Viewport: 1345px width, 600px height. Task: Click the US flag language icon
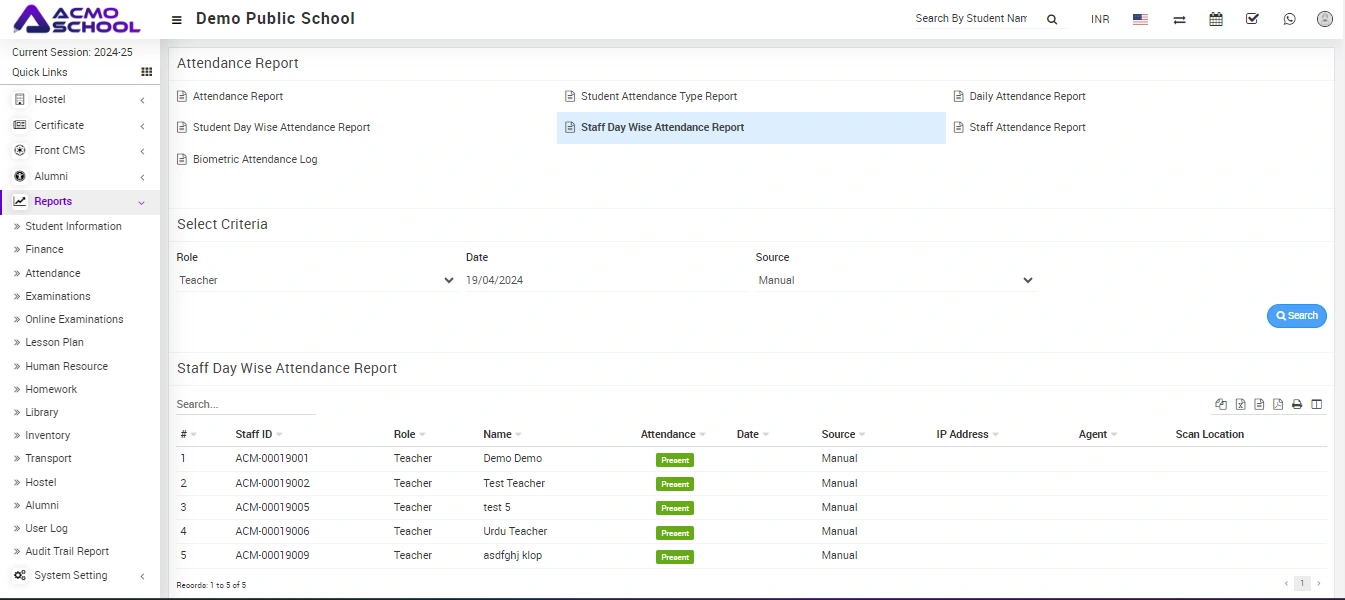1140,19
